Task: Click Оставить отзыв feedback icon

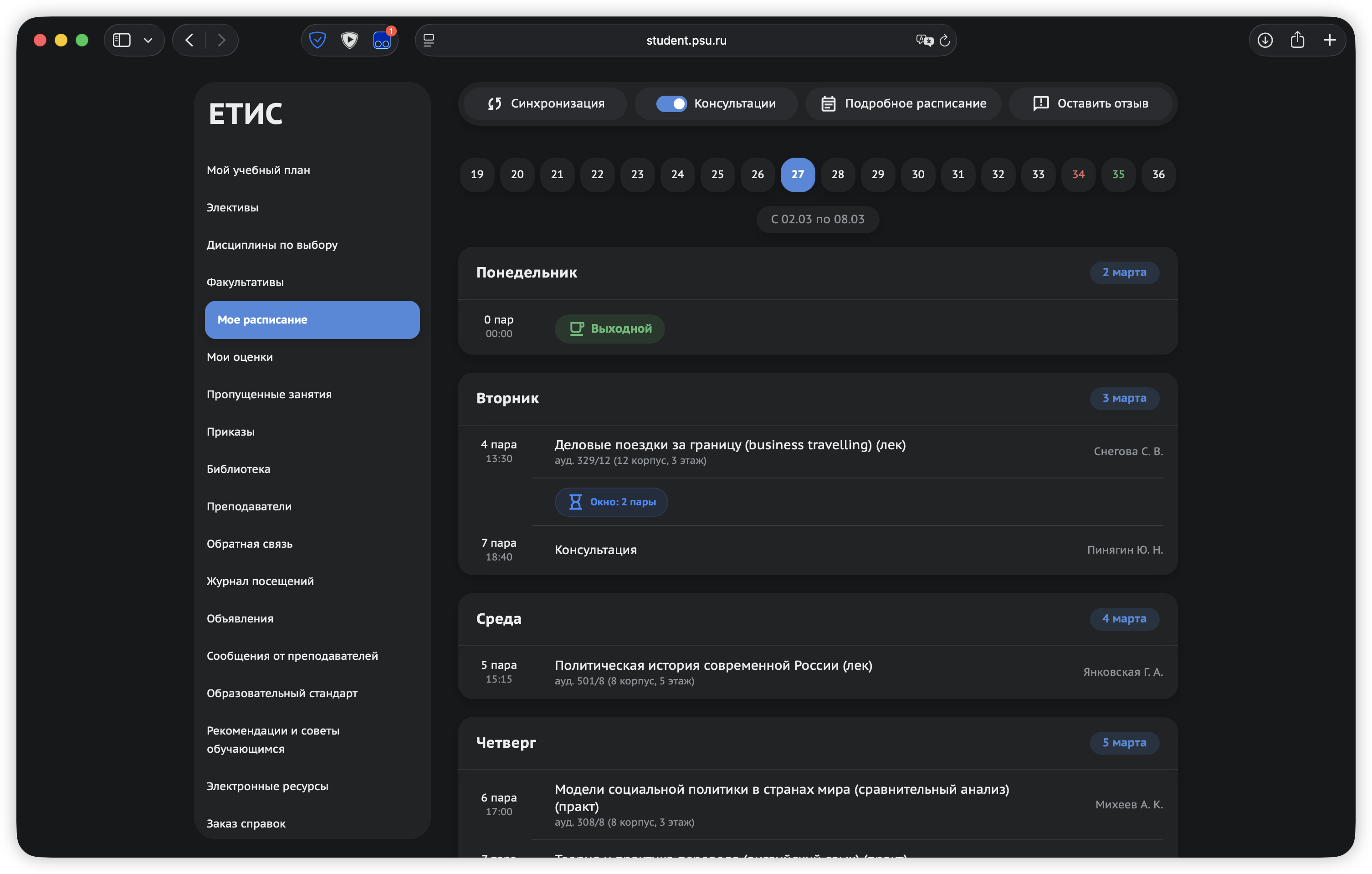Action: click(x=1040, y=103)
